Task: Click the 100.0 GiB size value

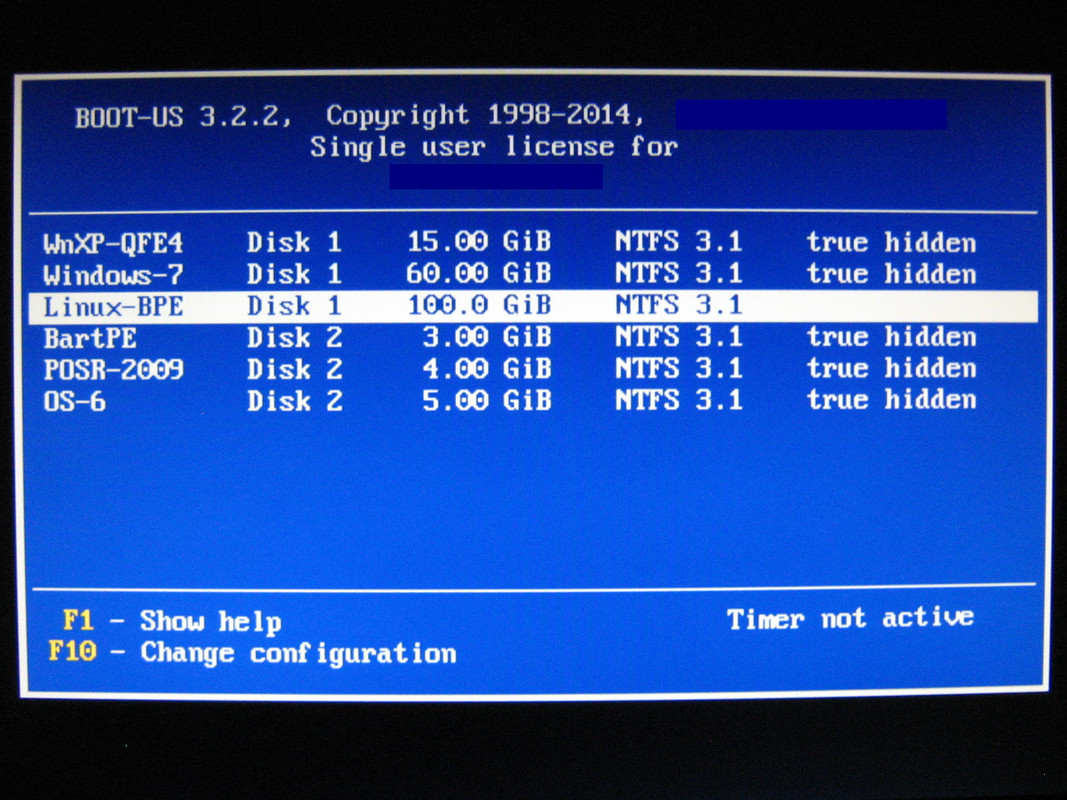Action: click(479, 305)
